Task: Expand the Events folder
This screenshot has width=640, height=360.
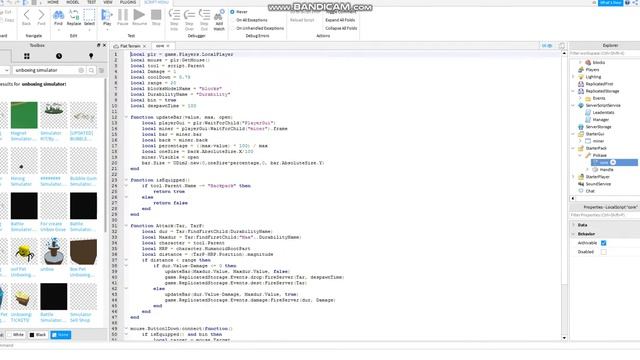Action: tap(580, 98)
